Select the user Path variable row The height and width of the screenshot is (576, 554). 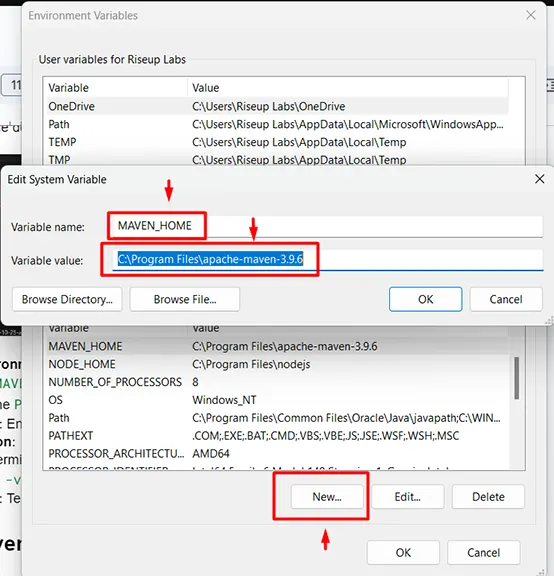277,125
